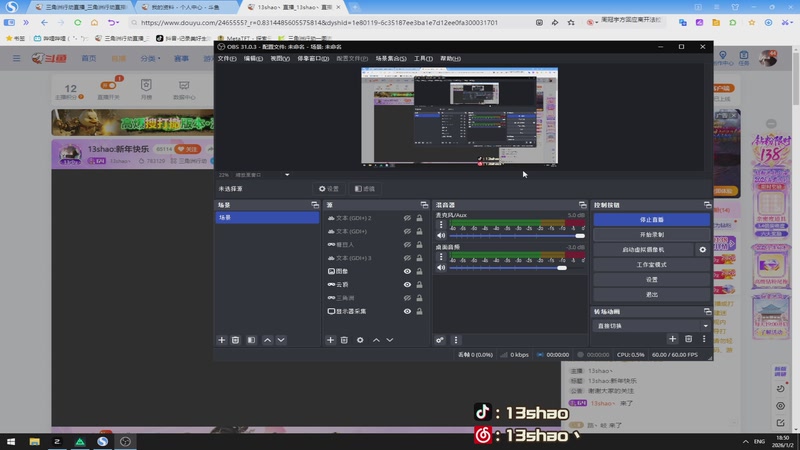Open scene filters icon in Scenes panel
The width and height of the screenshot is (800, 450).
tap(252, 340)
